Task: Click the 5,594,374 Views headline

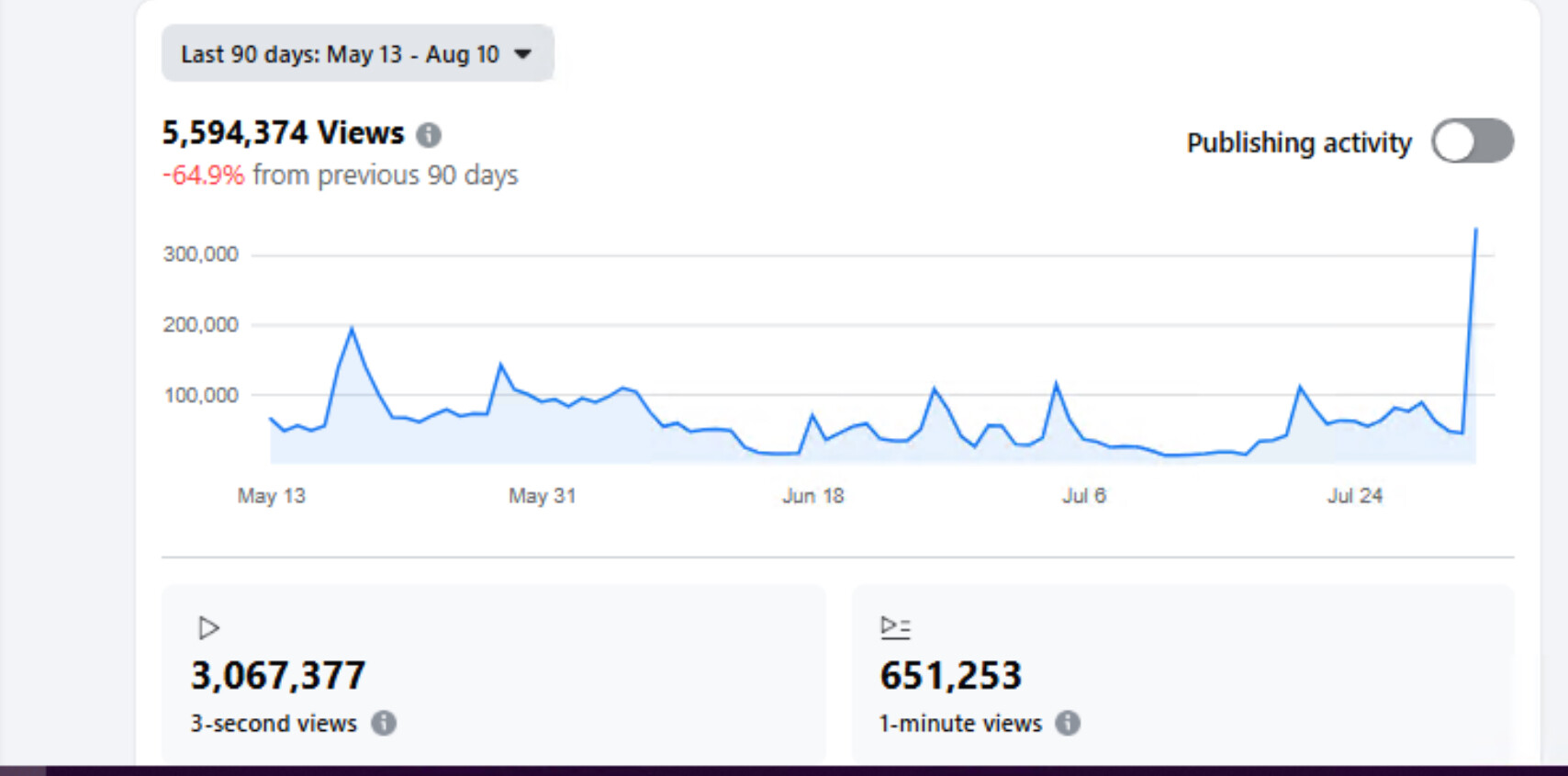Action: point(283,133)
